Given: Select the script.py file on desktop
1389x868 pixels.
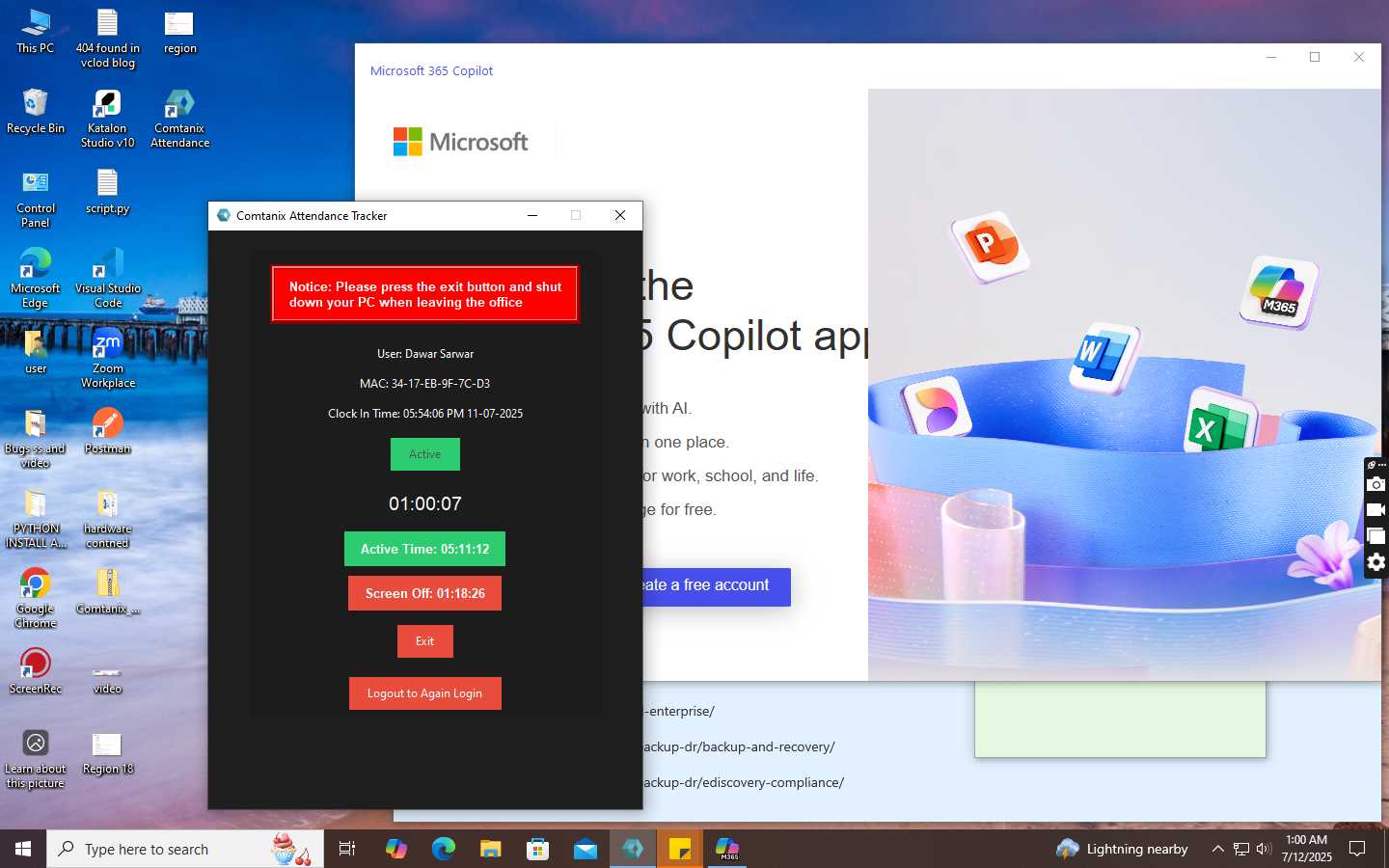Looking at the screenshot, I should 107,191.
